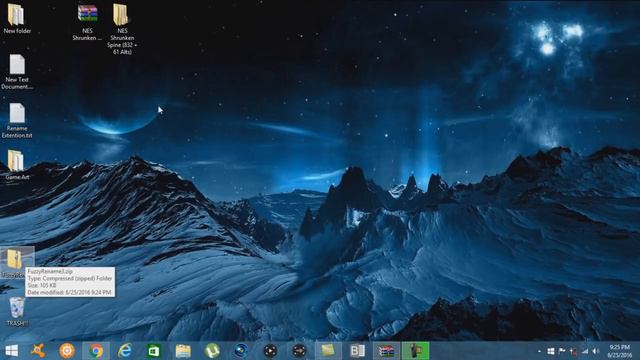Image resolution: width=640 pixels, height=360 pixels.
Task: Open Avast antivirus from the taskbar
Action: 38,351
